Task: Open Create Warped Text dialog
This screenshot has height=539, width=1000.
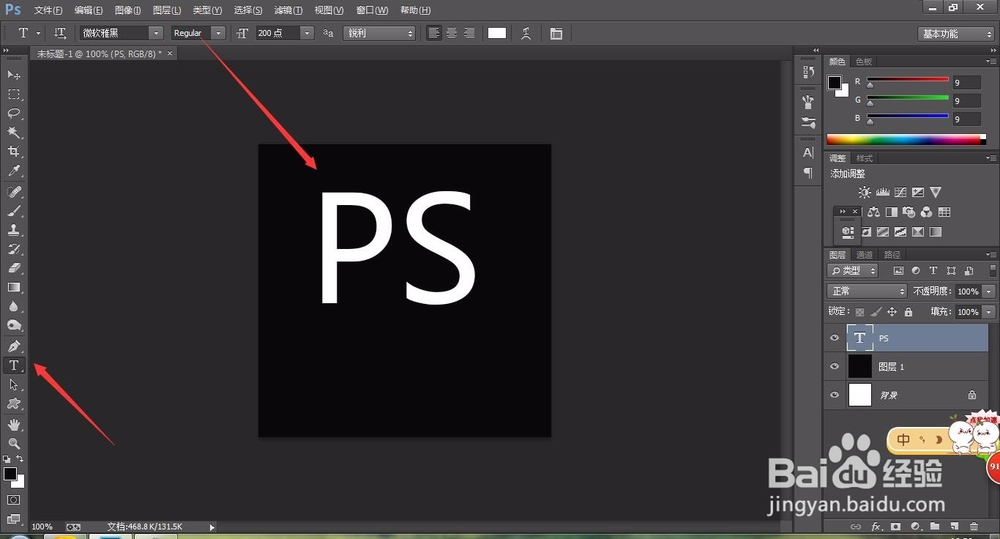Action: tap(526, 33)
